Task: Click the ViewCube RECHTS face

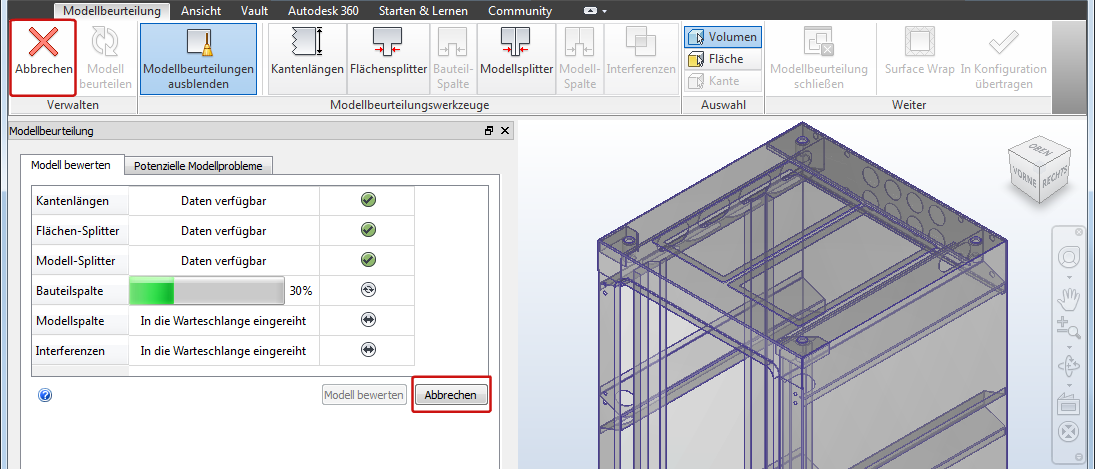Action: tap(1054, 175)
